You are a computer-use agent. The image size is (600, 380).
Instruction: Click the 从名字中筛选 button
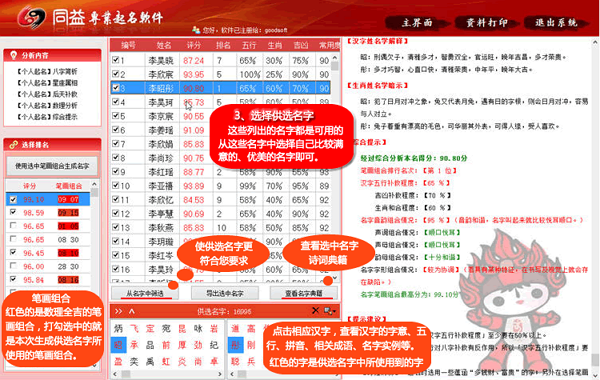[x=145, y=294]
